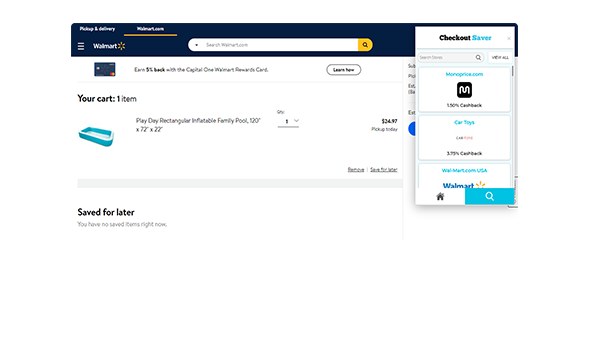Open the inflatable pool product thumbnail
Screen dimensions: 590x360
point(96,136)
